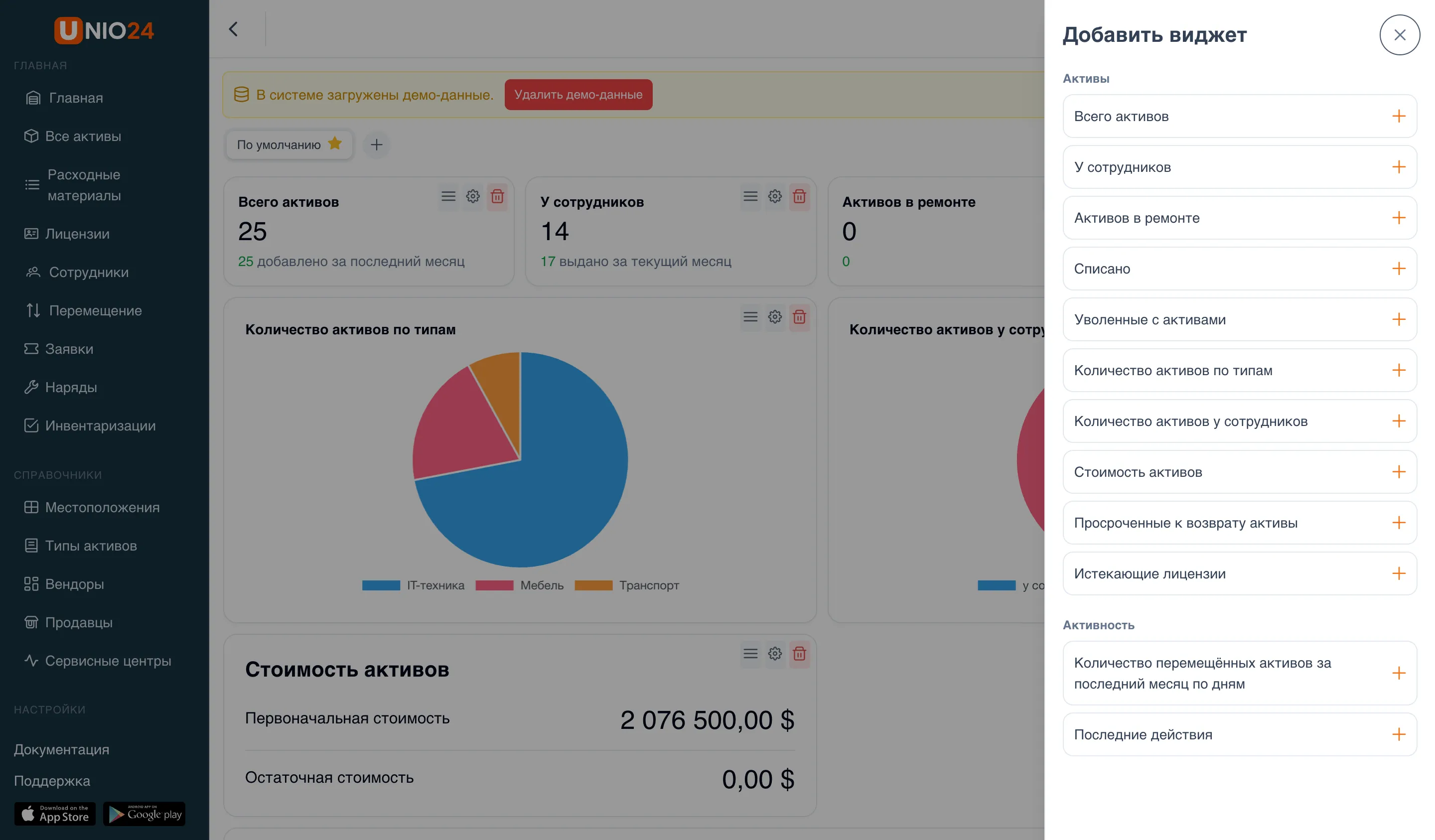The height and width of the screenshot is (840, 1435).
Task: Collapse the sidebar with back chevron
Action: point(234,29)
